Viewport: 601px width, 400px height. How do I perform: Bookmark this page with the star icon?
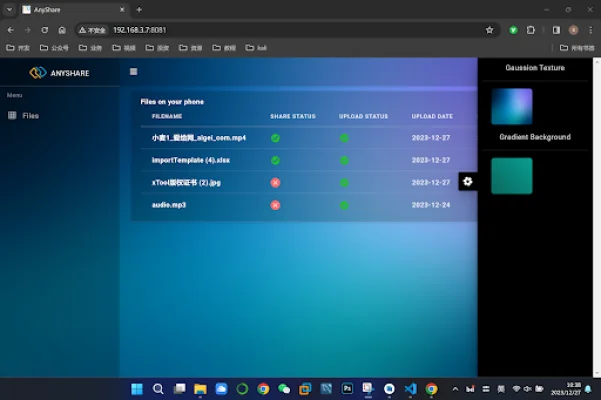[489, 30]
